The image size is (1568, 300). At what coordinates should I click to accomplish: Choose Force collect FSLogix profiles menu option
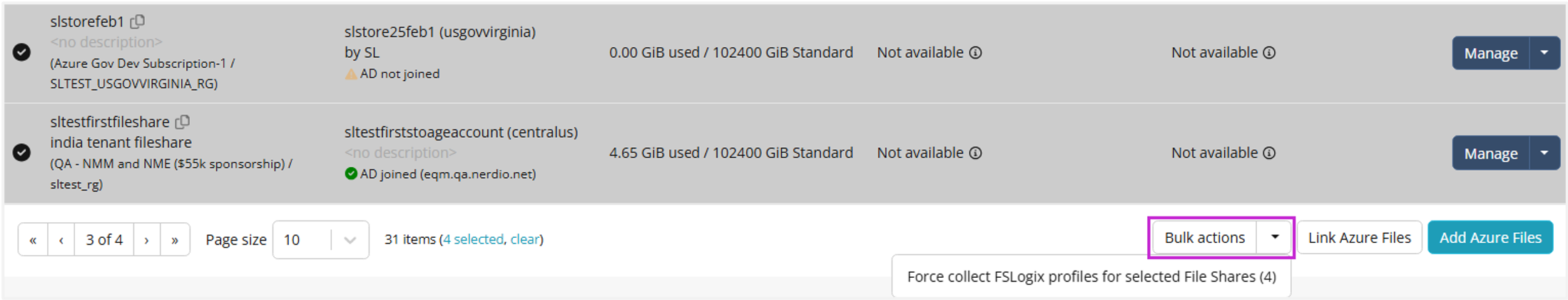(x=1091, y=276)
